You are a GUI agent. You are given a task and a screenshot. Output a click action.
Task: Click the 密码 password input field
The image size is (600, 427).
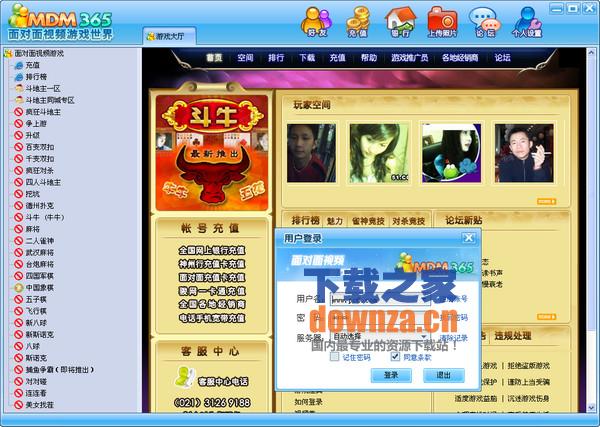click(380, 318)
